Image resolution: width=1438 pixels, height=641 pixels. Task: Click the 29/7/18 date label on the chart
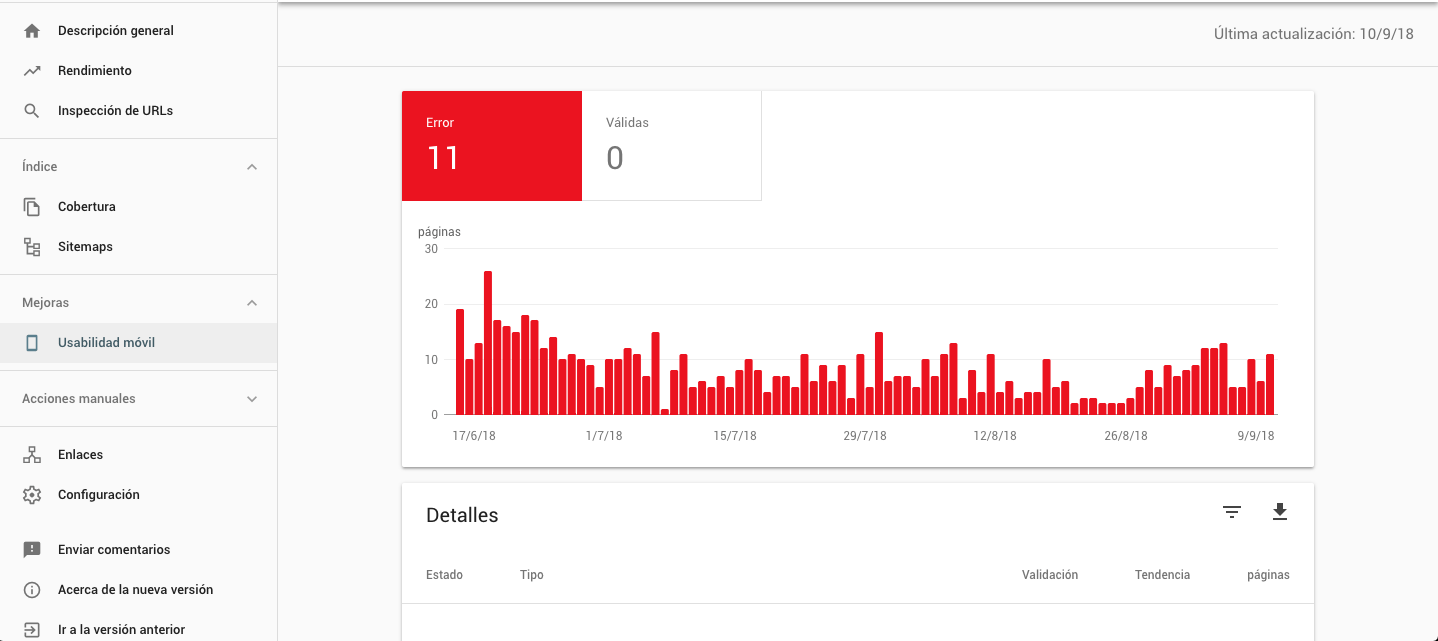click(x=865, y=436)
